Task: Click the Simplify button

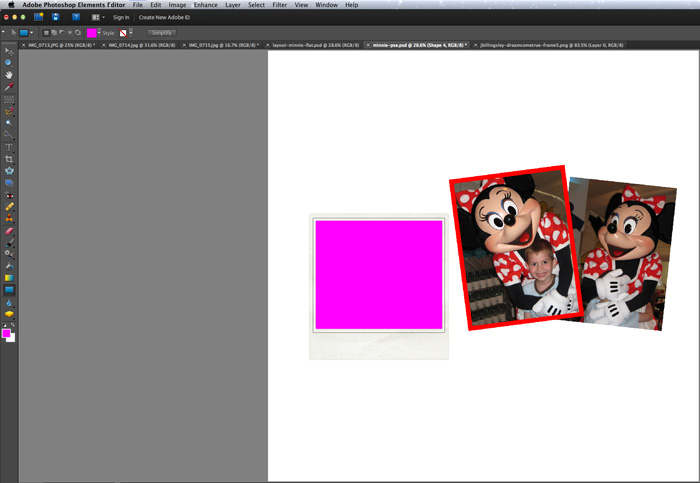Action: coord(162,33)
